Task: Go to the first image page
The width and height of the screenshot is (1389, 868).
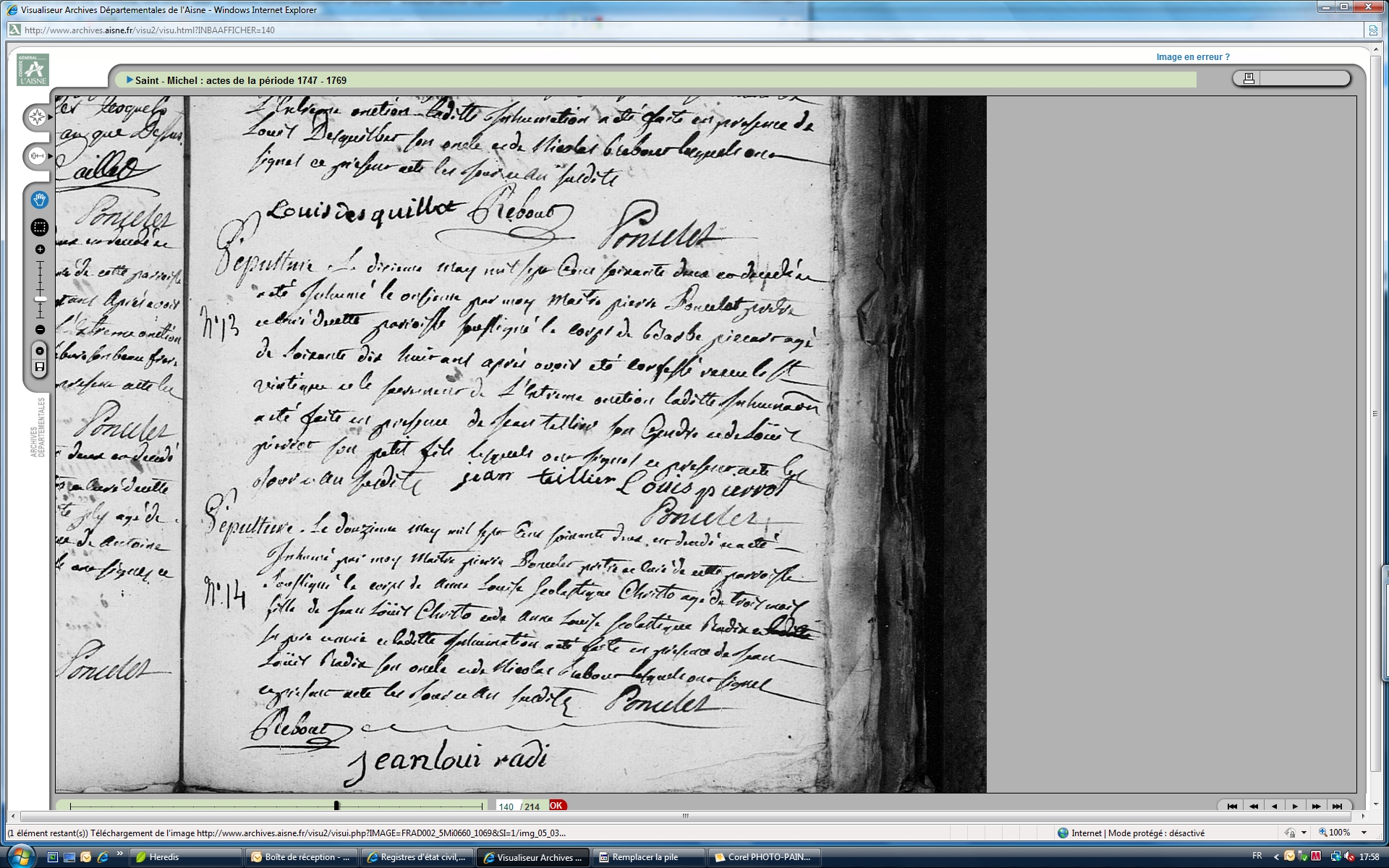Action: point(1232,806)
